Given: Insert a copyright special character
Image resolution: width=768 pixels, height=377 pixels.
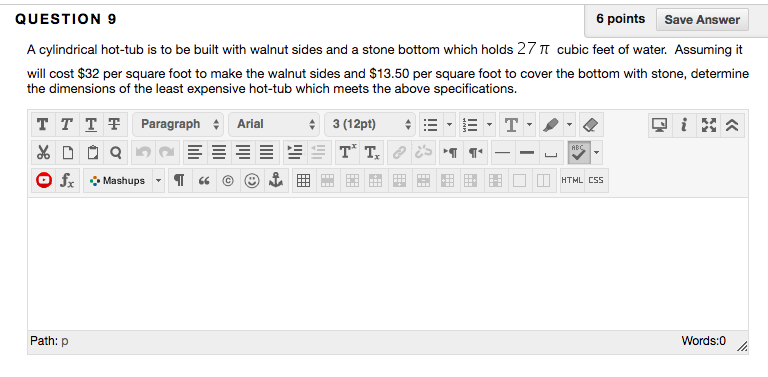Looking at the screenshot, I should click(x=228, y=181).
